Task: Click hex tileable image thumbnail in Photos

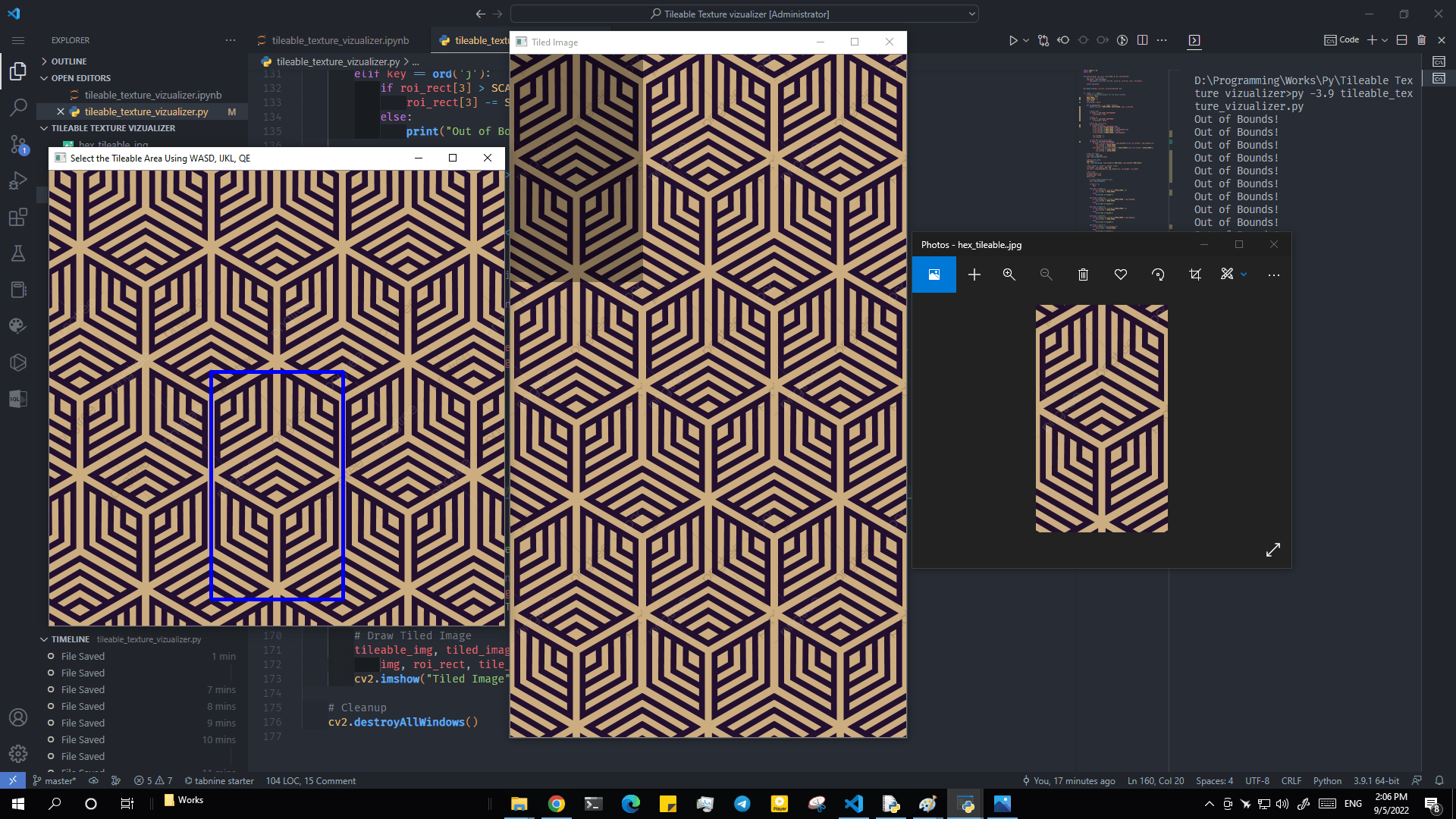Action: [x=1101, y=419]
